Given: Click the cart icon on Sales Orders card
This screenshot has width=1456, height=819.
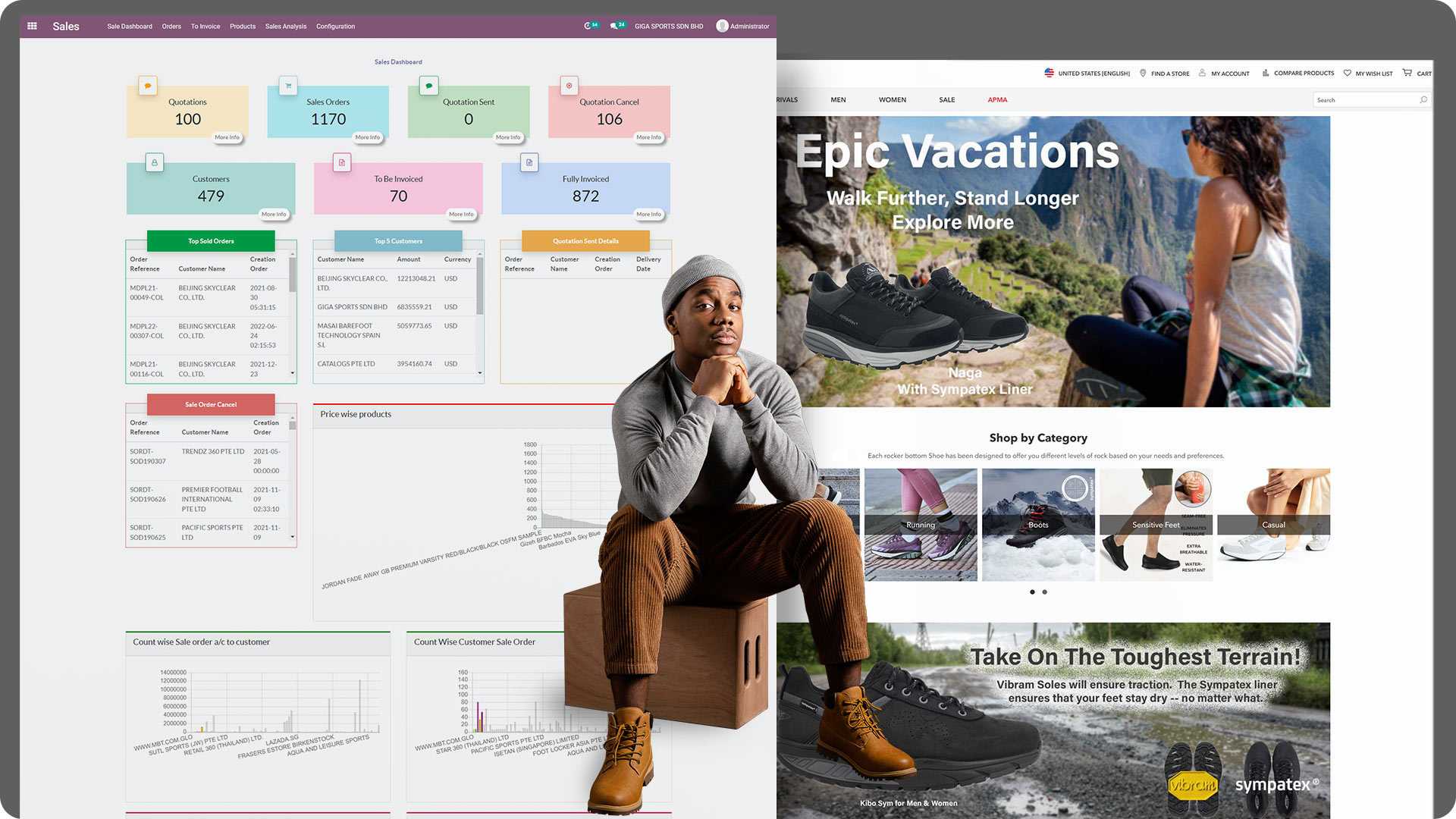Looking at the screenshot, I should pos(288,86).
